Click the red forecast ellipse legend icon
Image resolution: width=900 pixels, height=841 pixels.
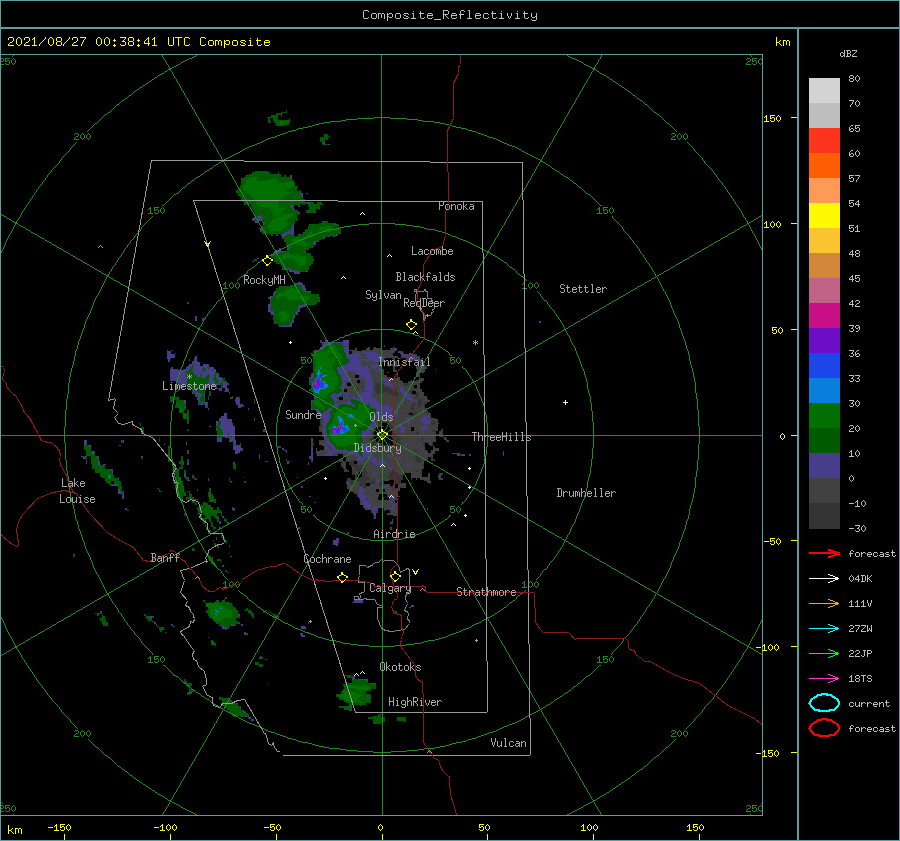click(x=824, y=728)
